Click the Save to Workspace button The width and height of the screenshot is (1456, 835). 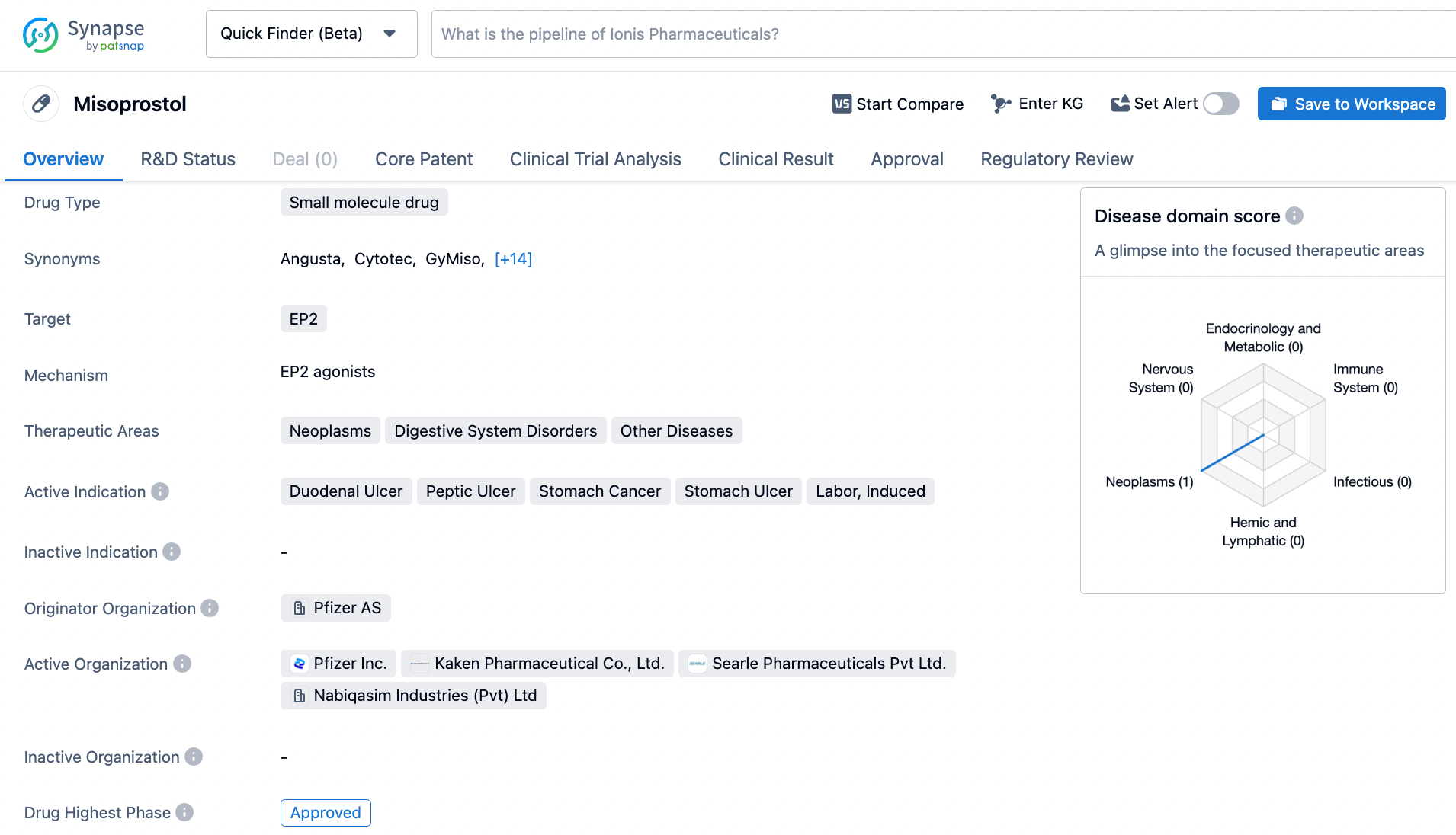click(x=1351, y=104)
